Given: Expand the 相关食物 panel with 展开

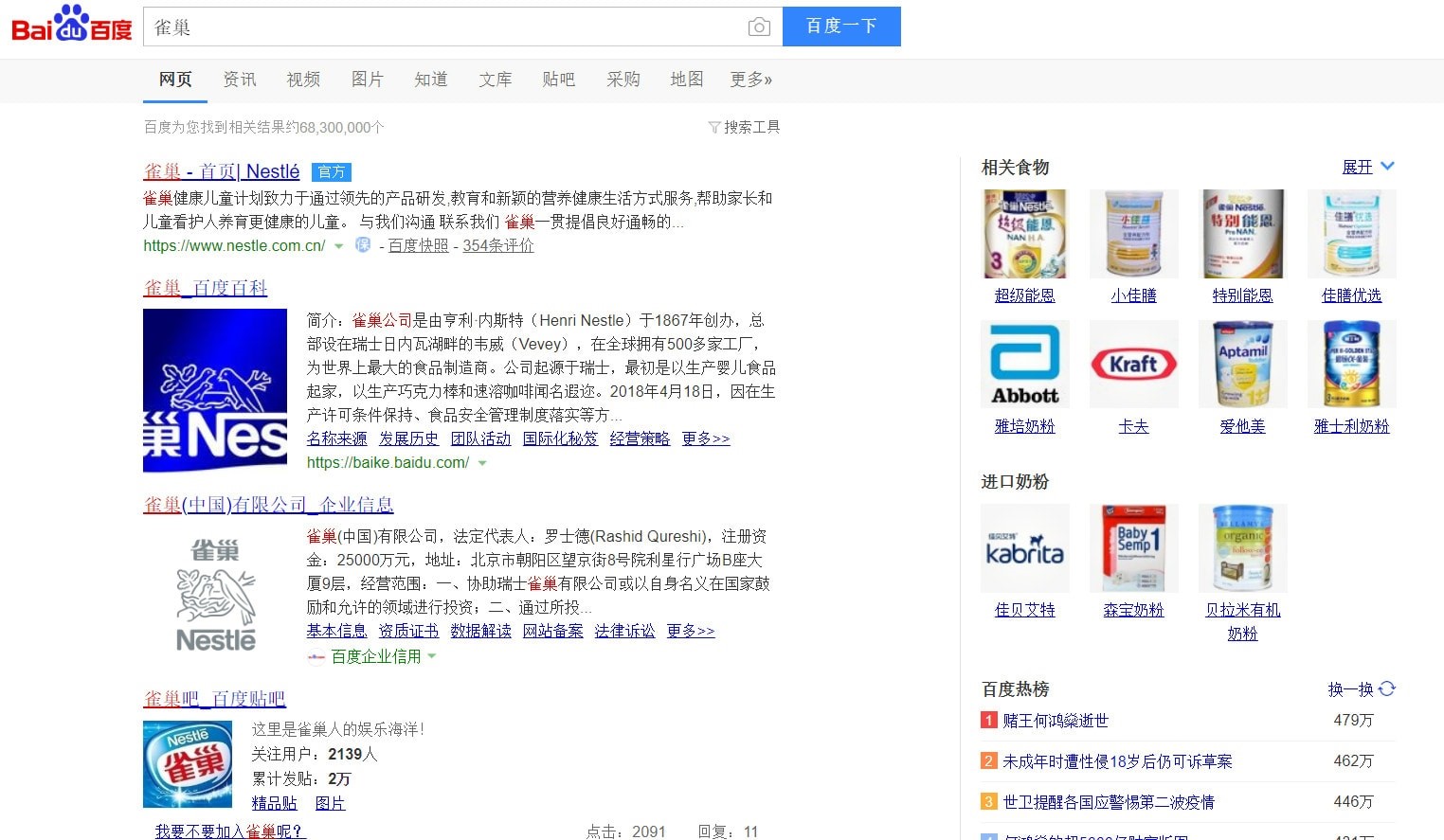Looking at the screenshot, I should 1367,167.
